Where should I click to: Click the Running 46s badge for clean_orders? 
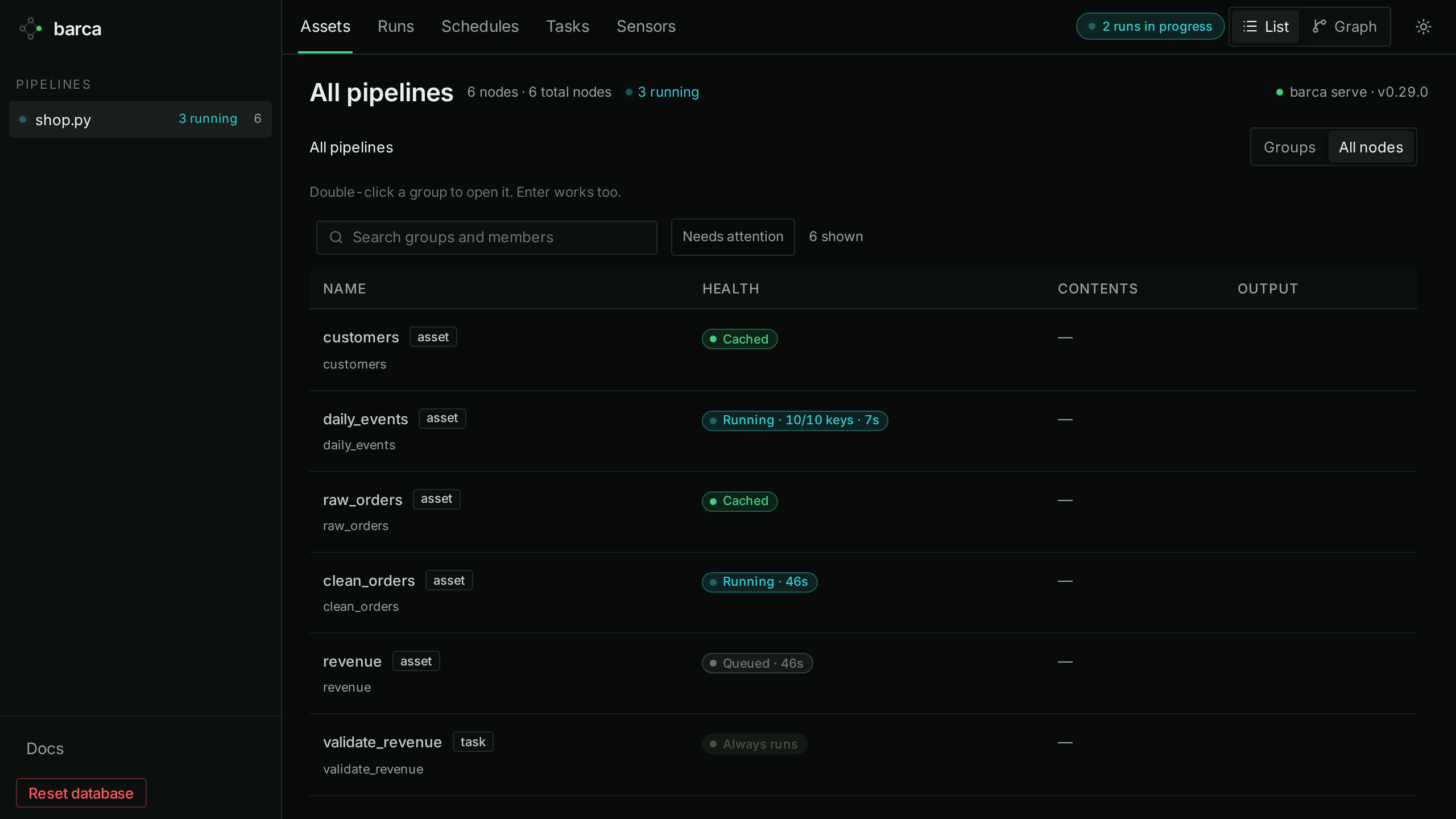[759, 582]
